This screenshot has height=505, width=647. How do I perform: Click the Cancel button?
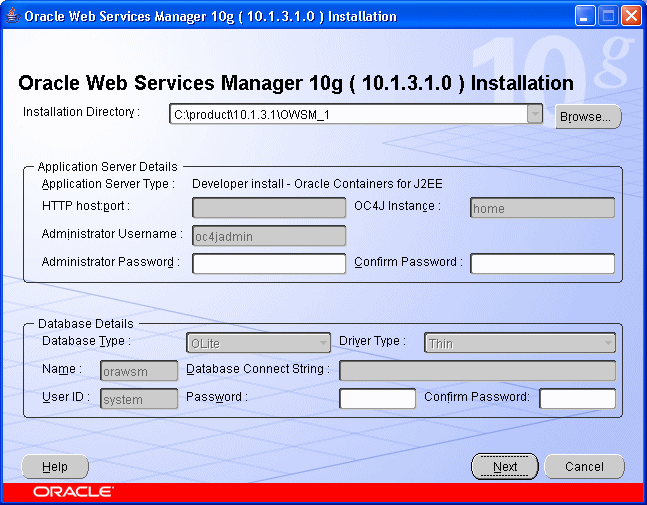coord(584,467)
